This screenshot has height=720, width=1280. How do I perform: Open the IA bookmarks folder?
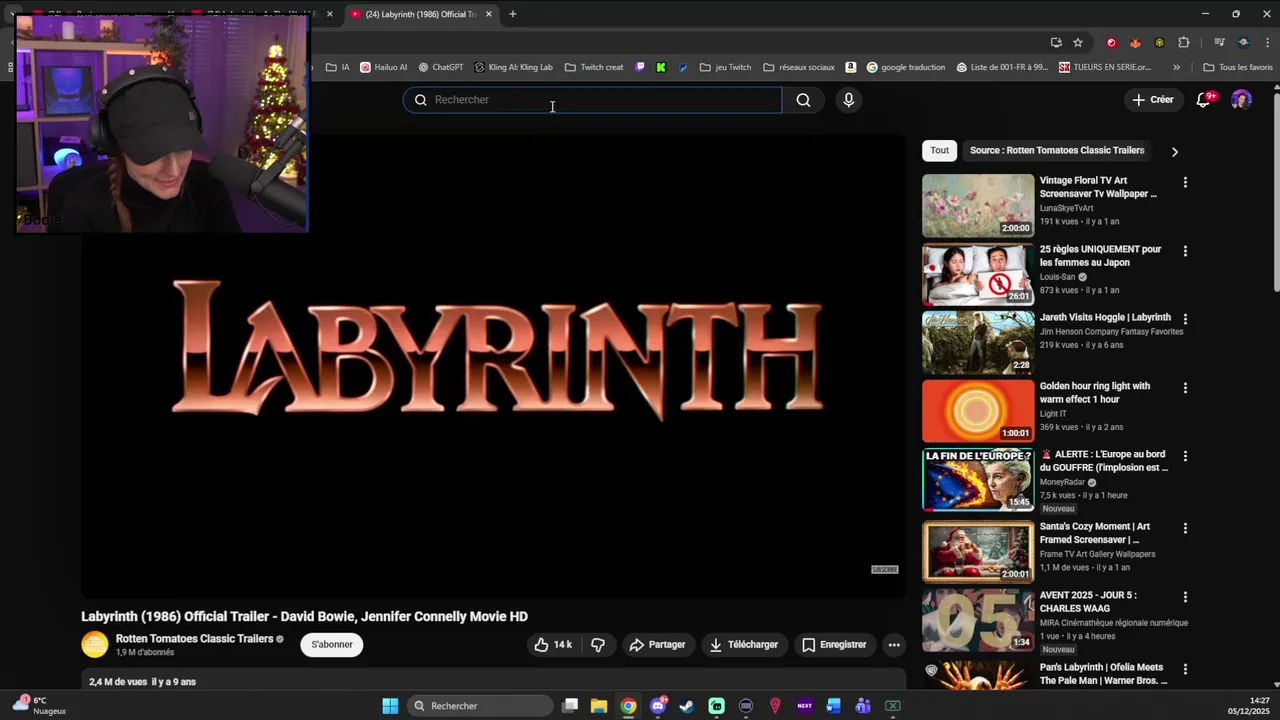(338, 67)
